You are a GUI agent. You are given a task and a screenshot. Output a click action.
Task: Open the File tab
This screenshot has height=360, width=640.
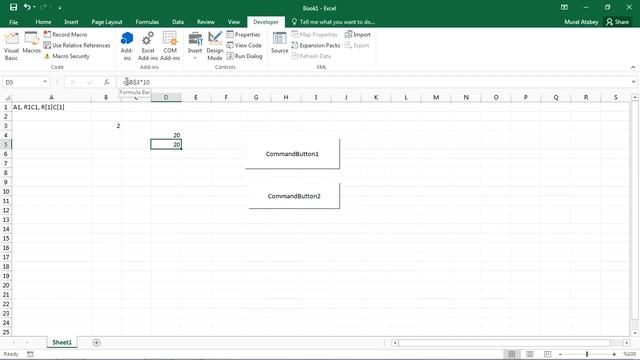click(x=13, y=22)
